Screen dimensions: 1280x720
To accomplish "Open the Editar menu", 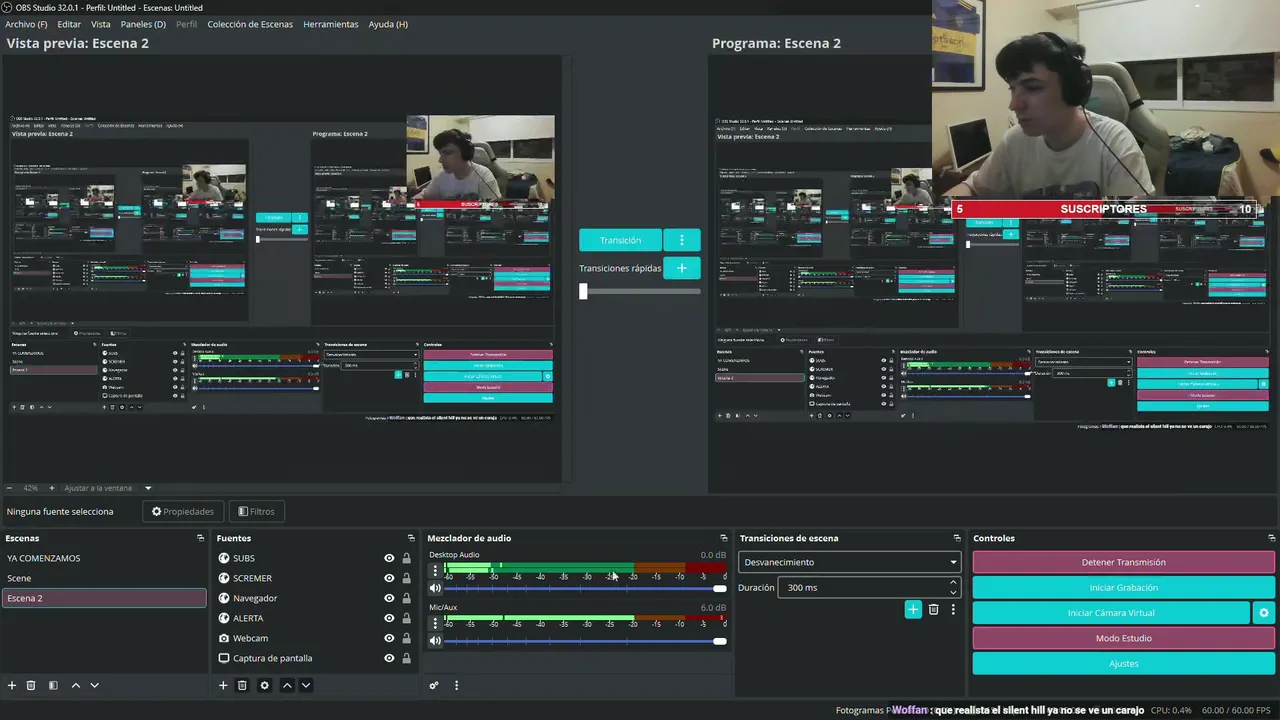I will (69, 24).
